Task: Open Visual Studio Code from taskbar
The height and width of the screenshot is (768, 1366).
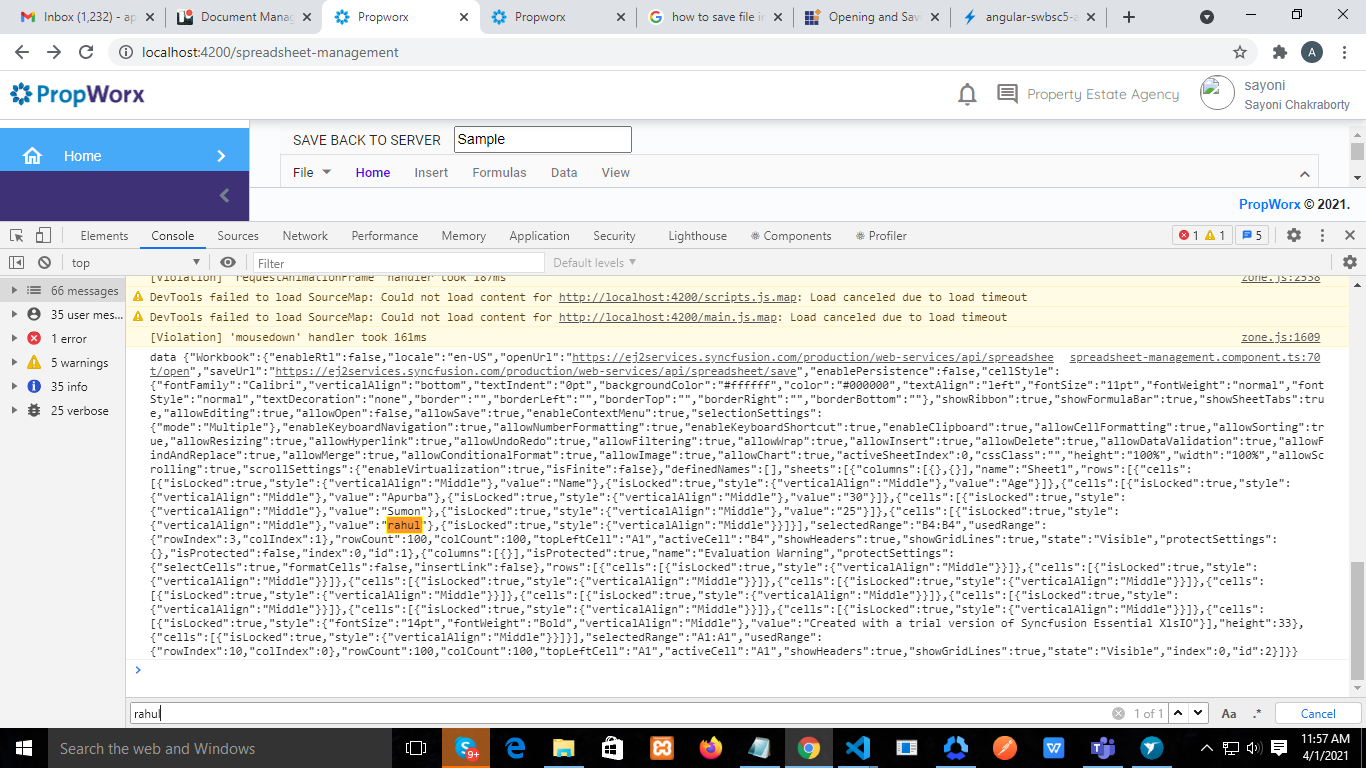Action: [x=857, y=748]
